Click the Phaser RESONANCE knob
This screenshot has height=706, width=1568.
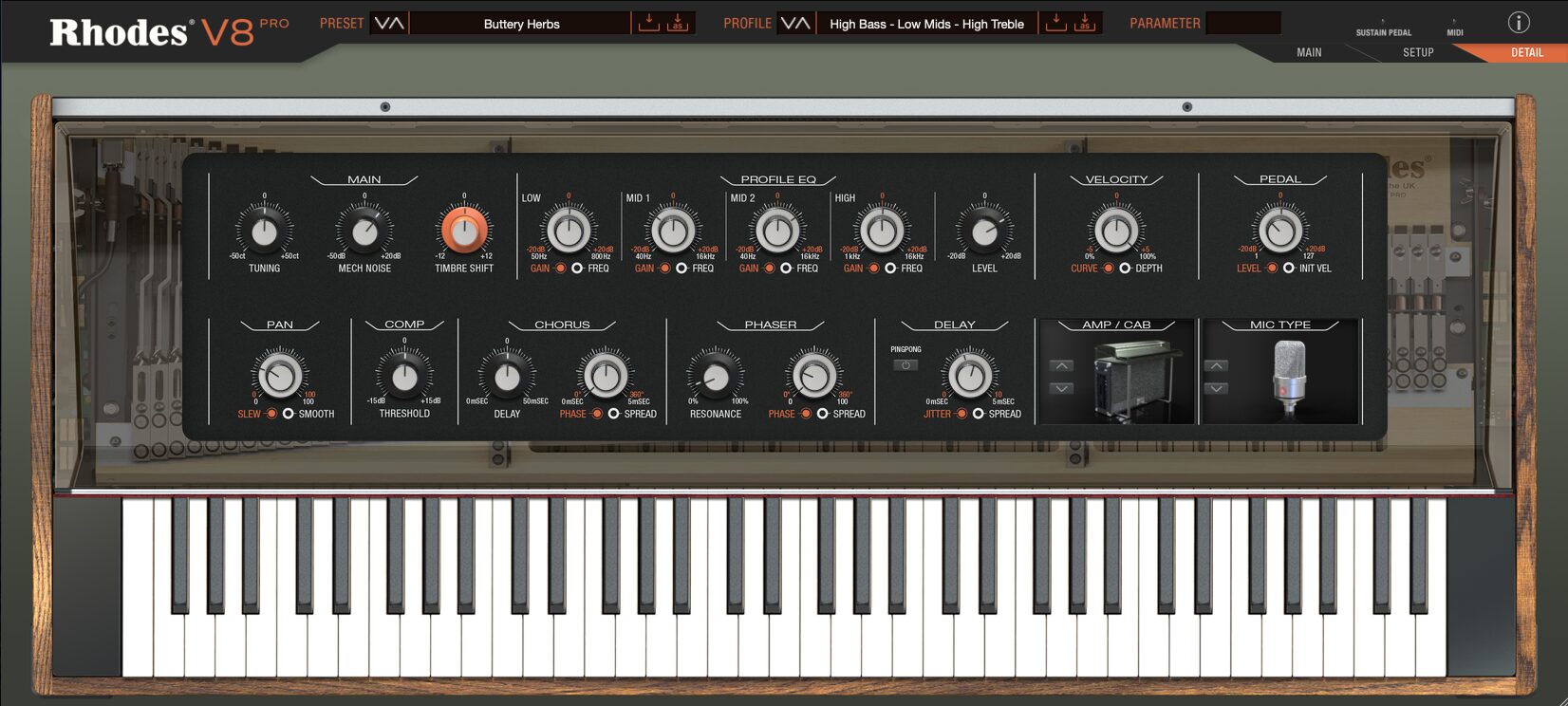pyautogui.click(x=715, y=377)
